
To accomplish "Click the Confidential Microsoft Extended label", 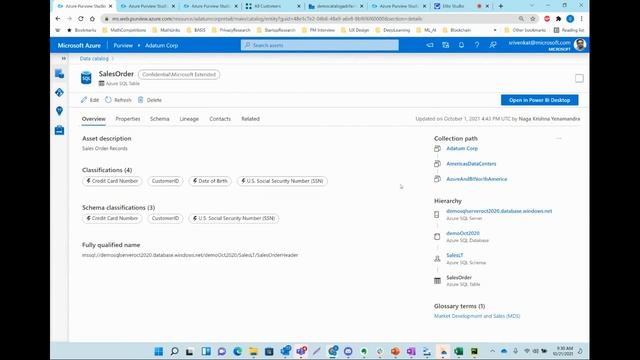I will tap(179, 75).
